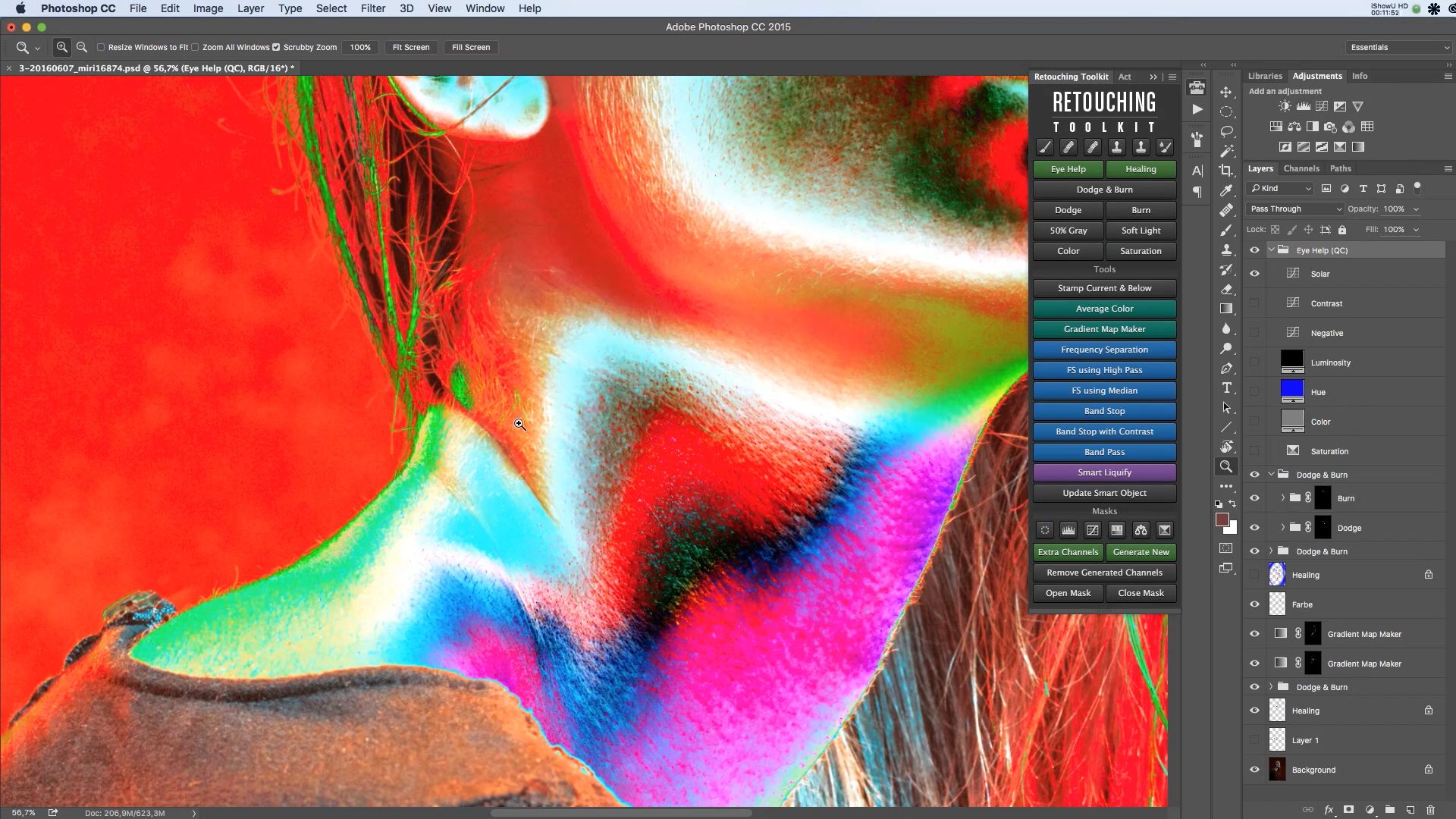Image resolution: width=1456 pixels, height=819 pixels.
Task: Show Layer 1 visibility
Action: (x=1254, y=740)
